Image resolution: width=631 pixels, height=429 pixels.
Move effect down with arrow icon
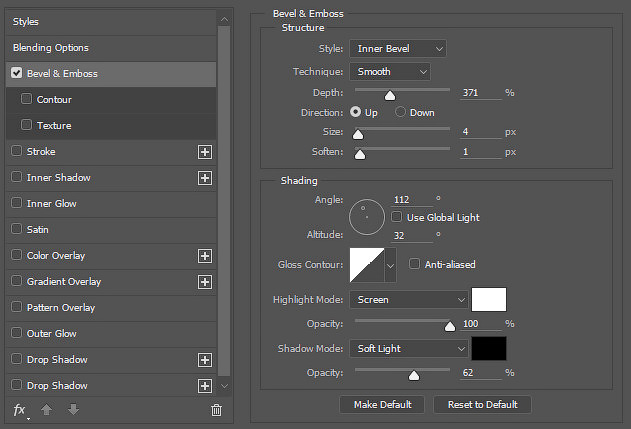[73, 410]
